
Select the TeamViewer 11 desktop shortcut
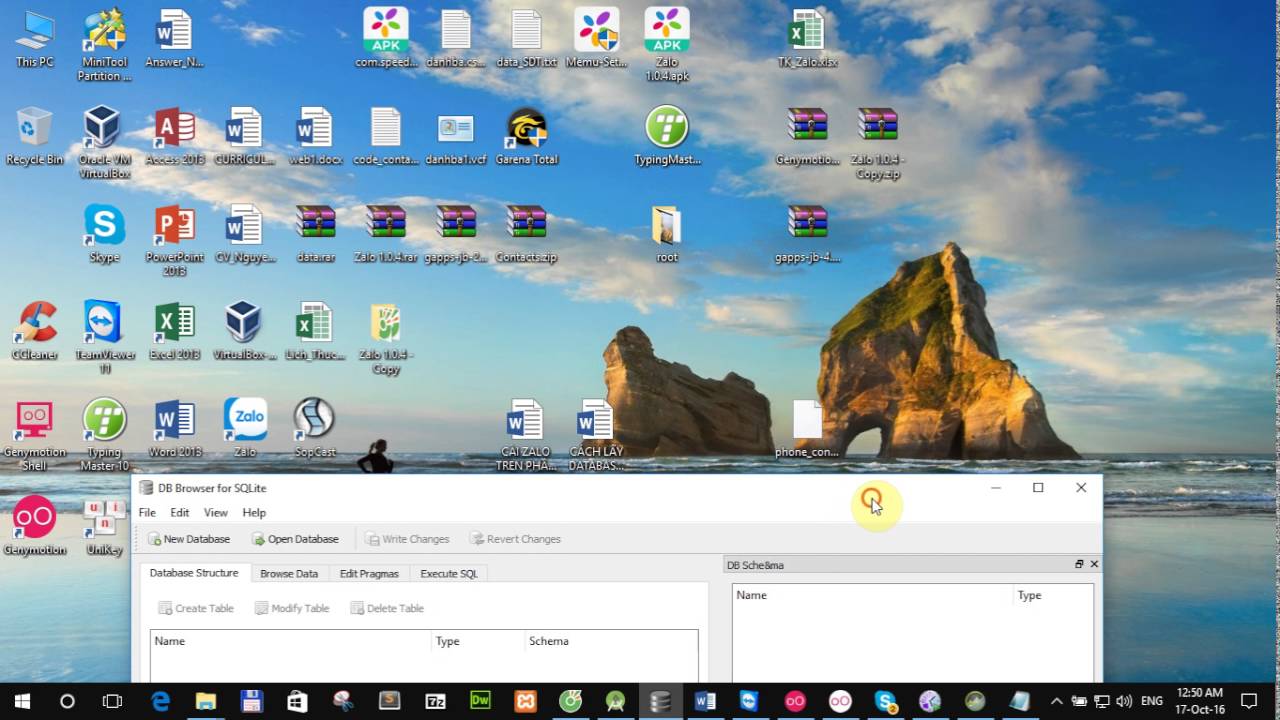(x=105, y=337)
